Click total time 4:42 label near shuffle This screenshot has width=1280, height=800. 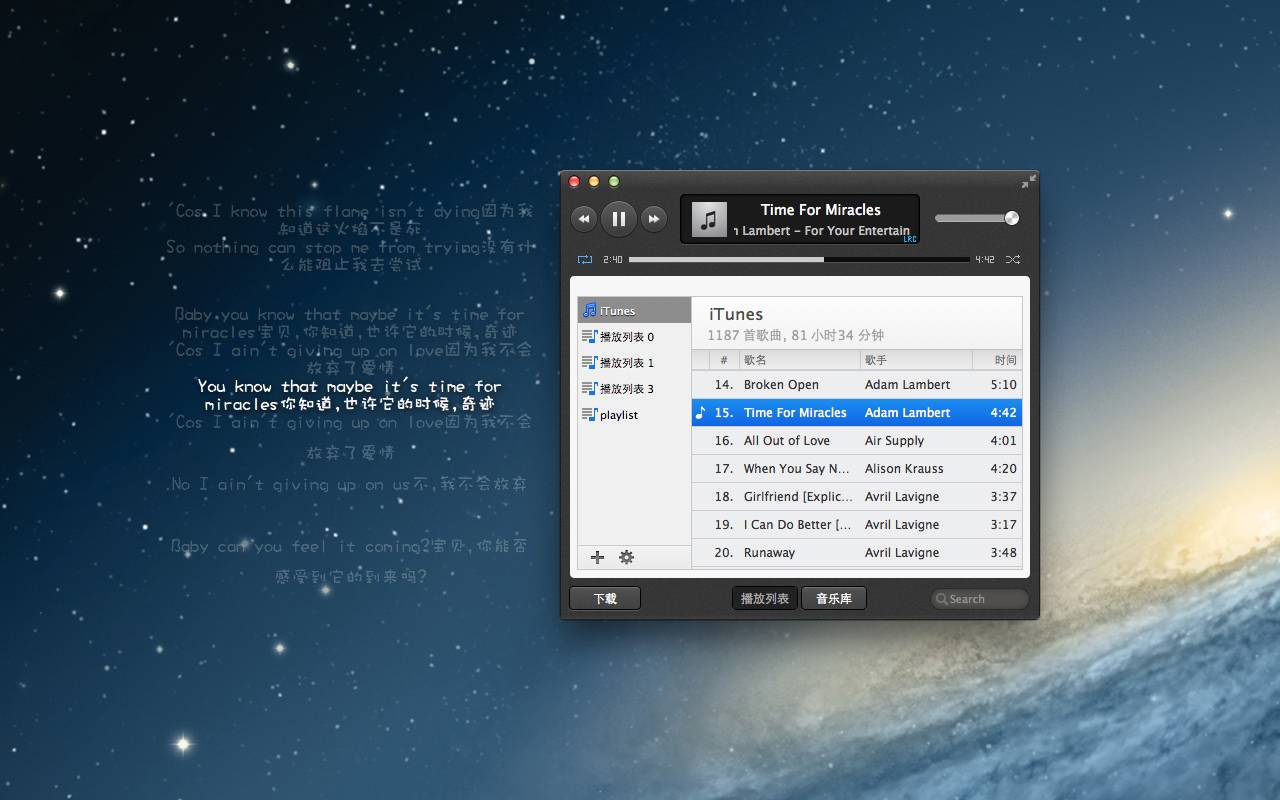coord(985,260)
